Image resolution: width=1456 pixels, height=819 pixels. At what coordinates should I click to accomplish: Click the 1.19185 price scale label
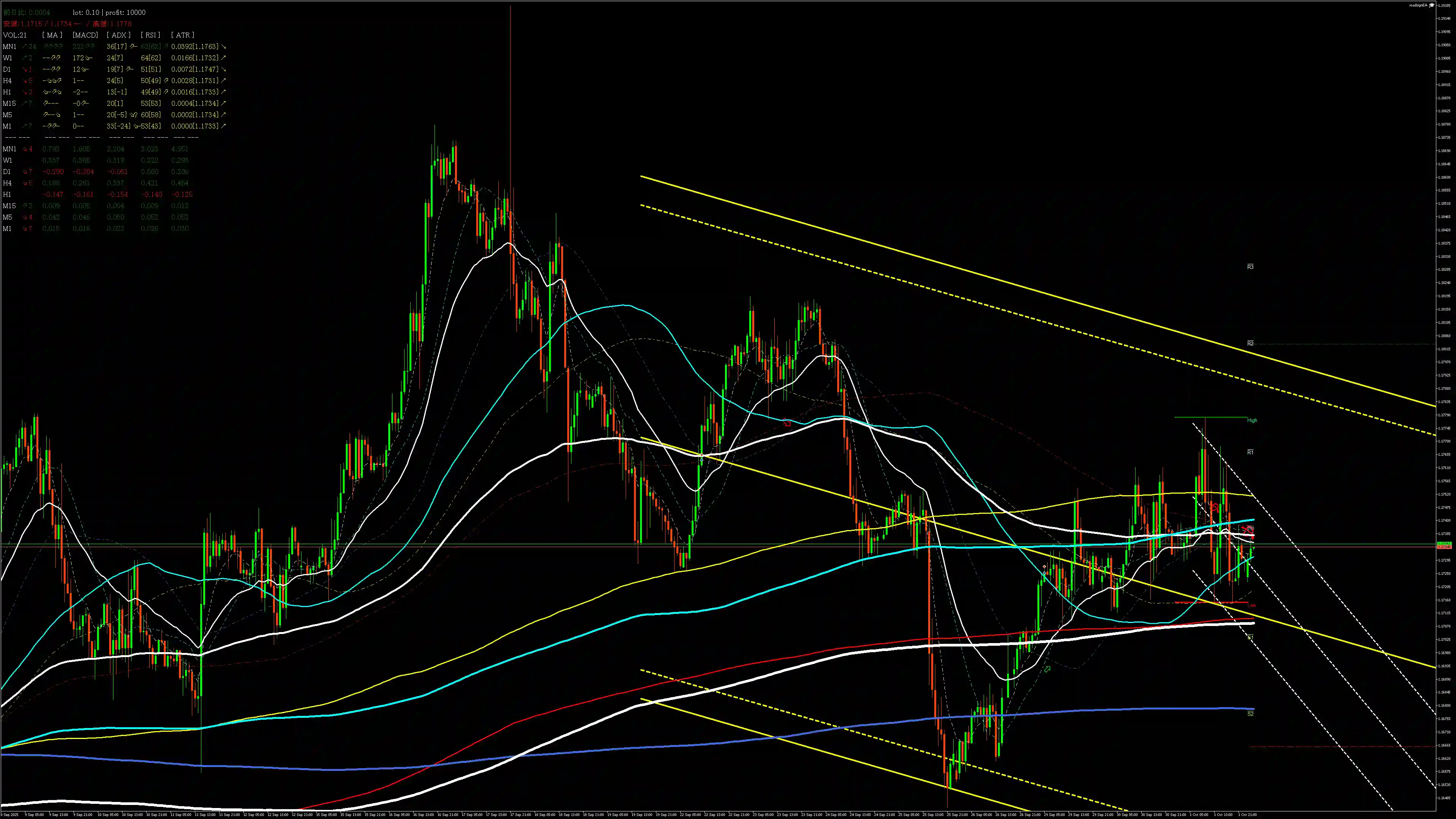(1445, 5)
